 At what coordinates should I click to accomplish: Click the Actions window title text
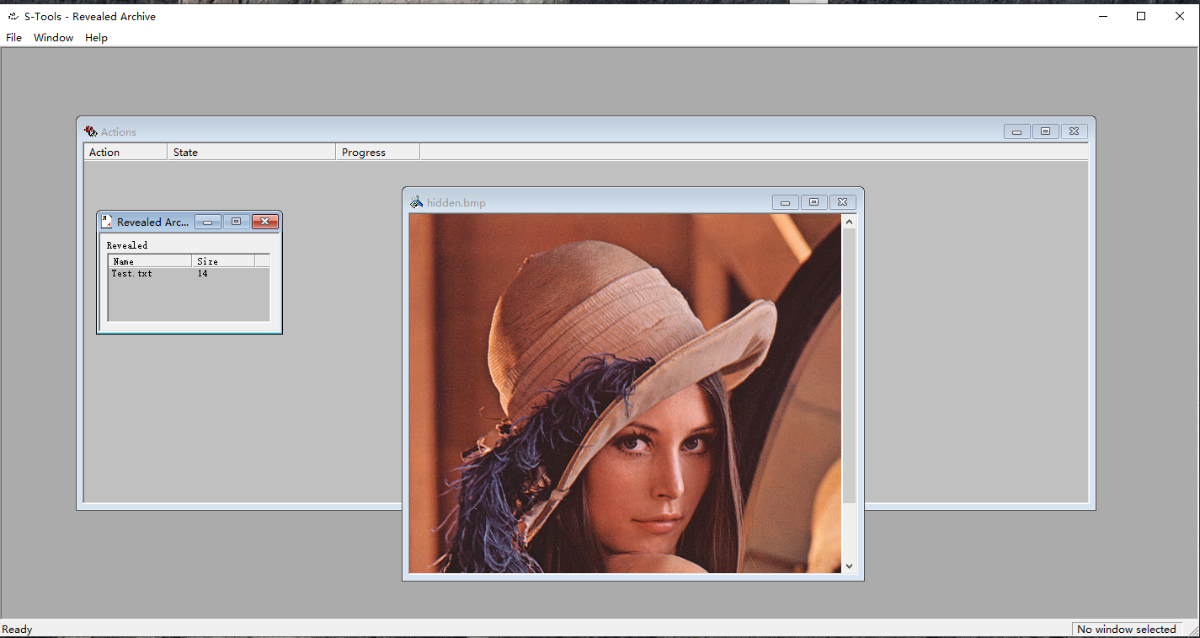(x=118, y=132)
